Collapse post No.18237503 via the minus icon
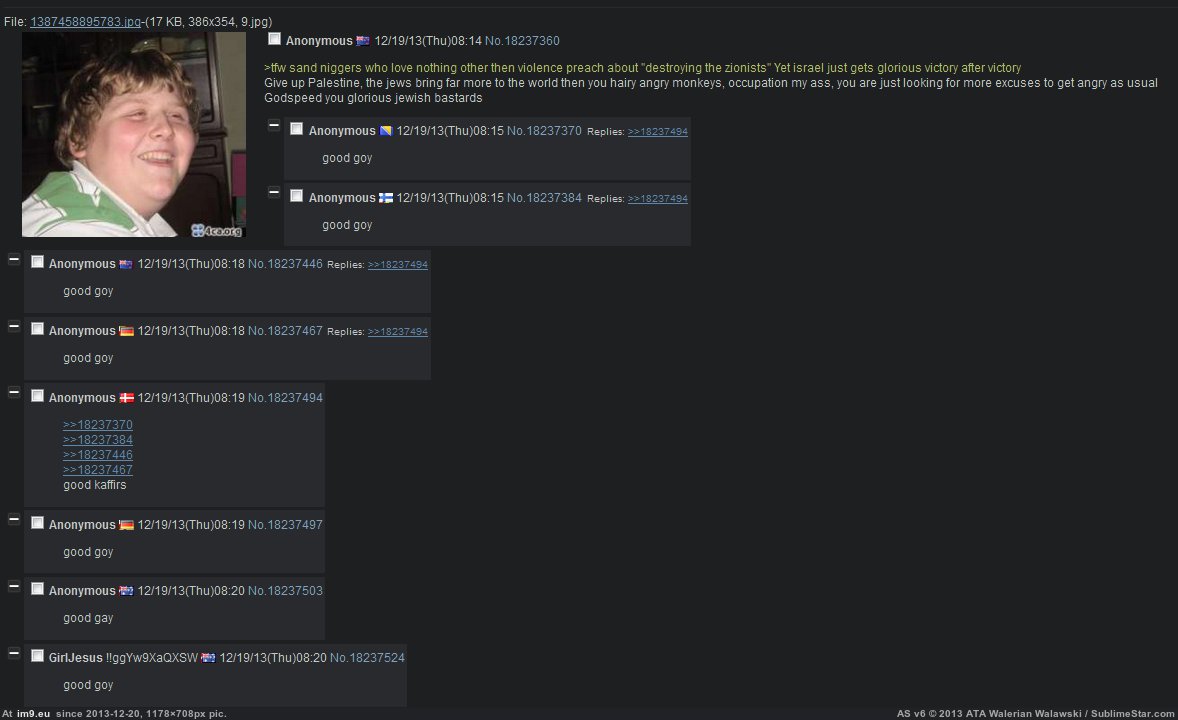 point(14,586)
